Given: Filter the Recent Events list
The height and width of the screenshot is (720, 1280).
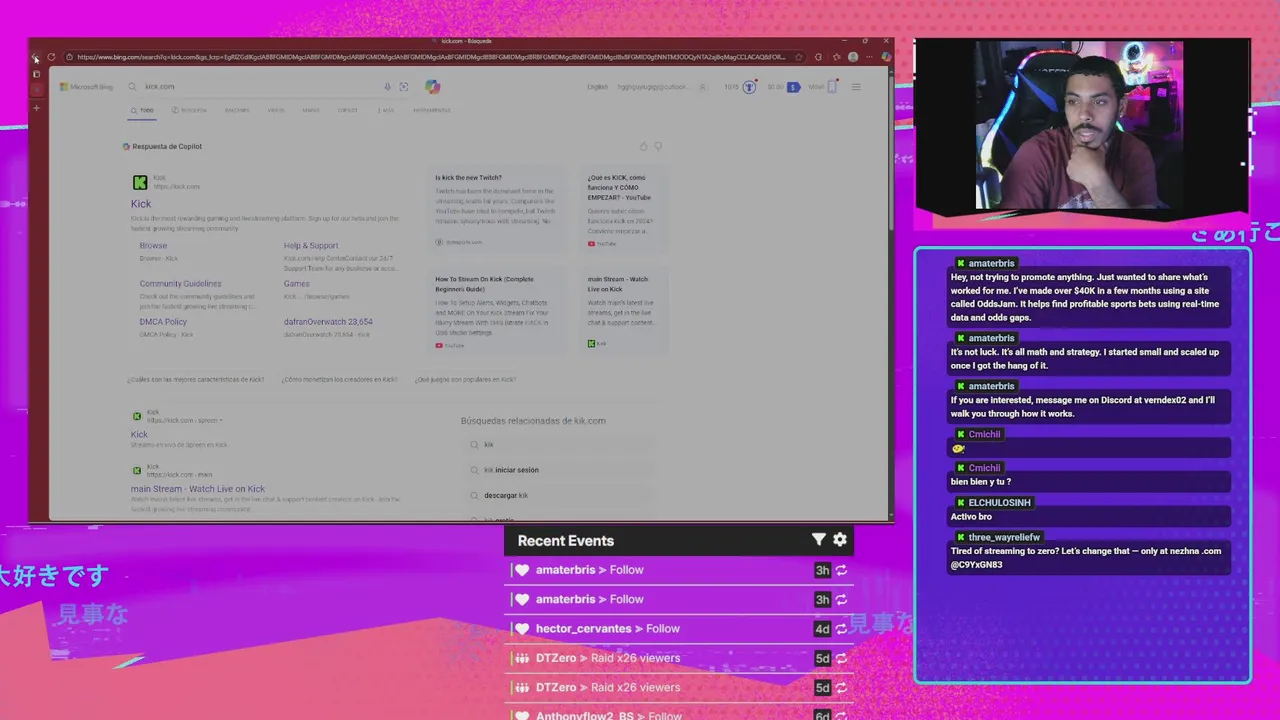Looking at the screenshot, I should (819, 540).
